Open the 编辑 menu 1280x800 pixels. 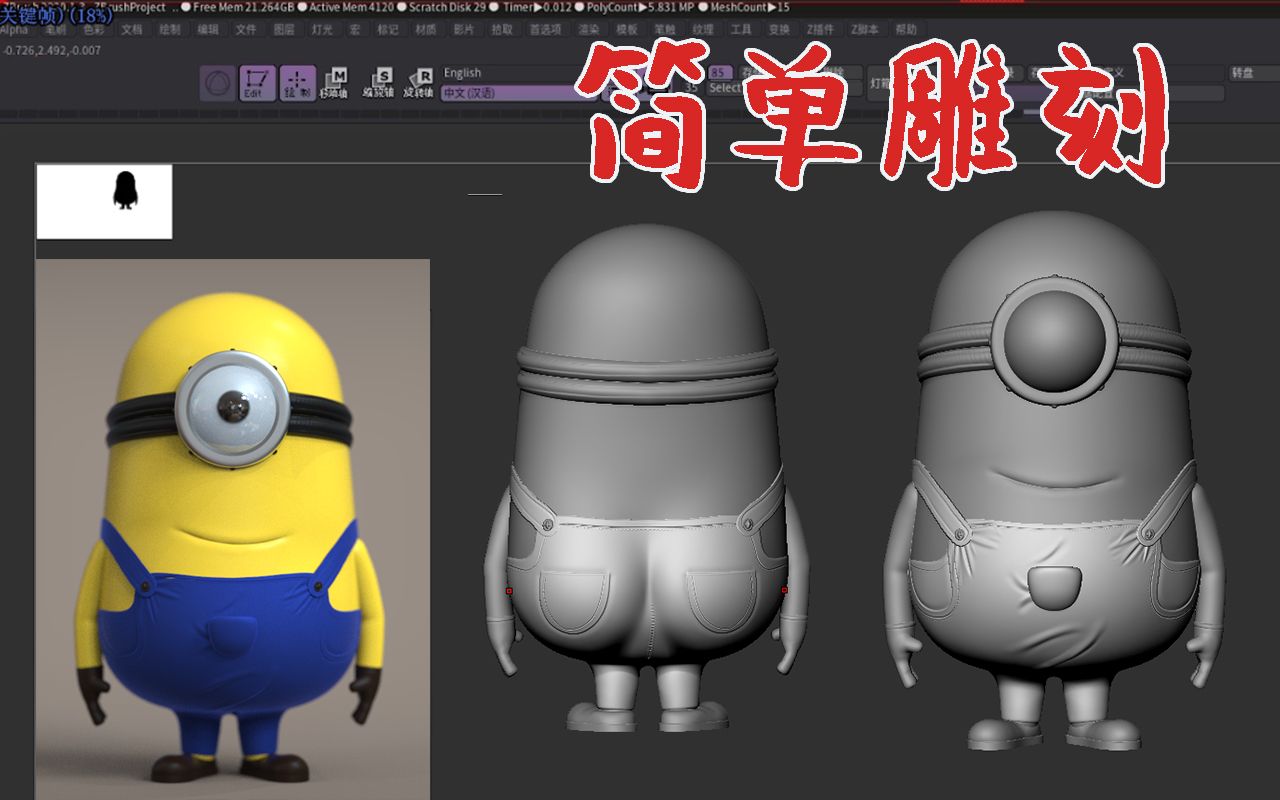pyautogui.click(x=208, y=30)
